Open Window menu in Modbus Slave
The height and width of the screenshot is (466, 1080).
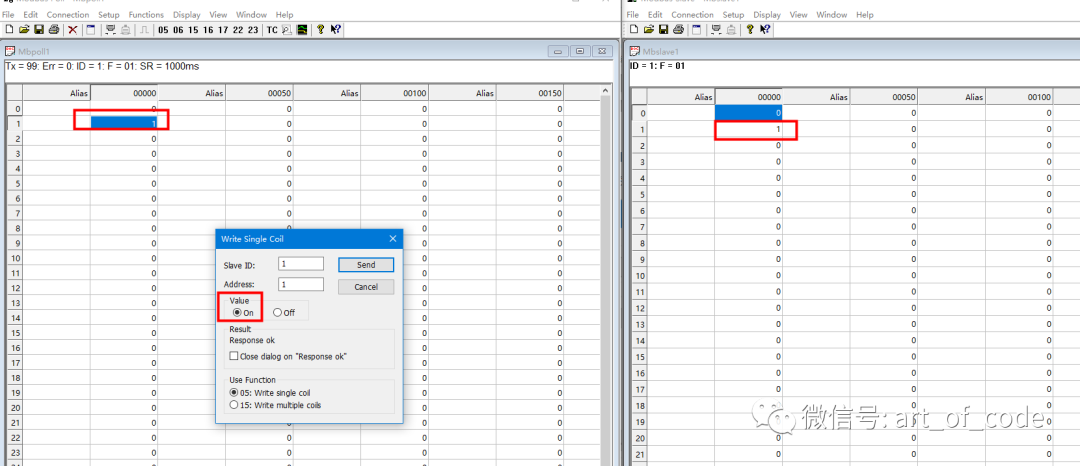point(831,14)
